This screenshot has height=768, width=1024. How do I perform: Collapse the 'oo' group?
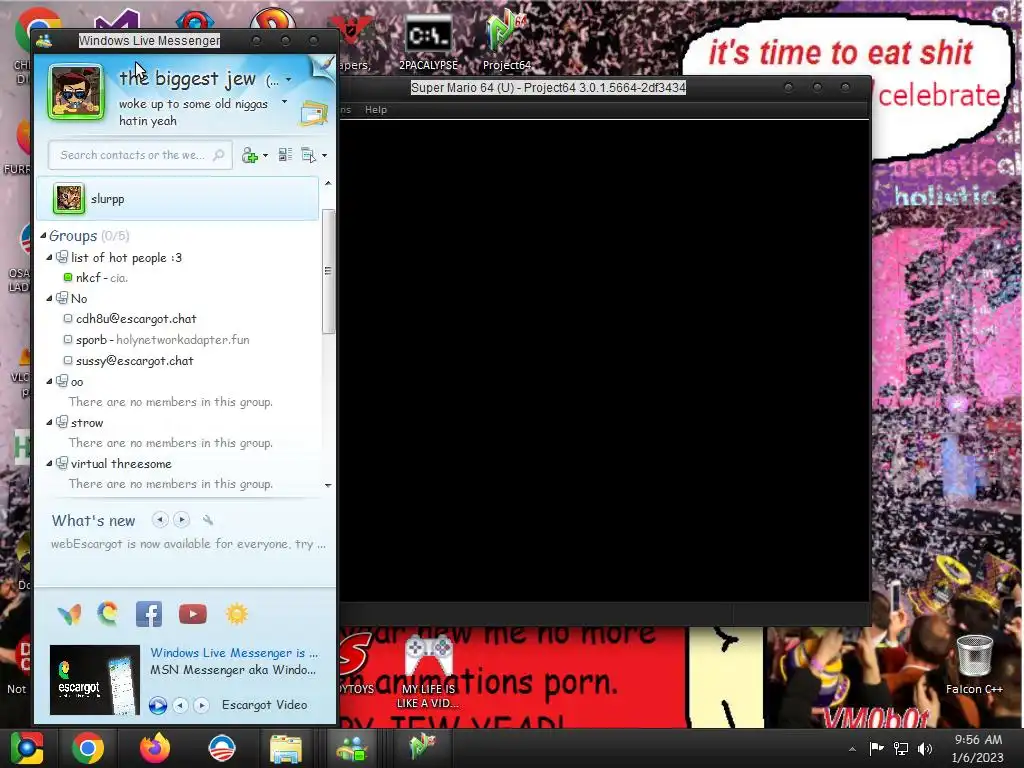(49, 381)
